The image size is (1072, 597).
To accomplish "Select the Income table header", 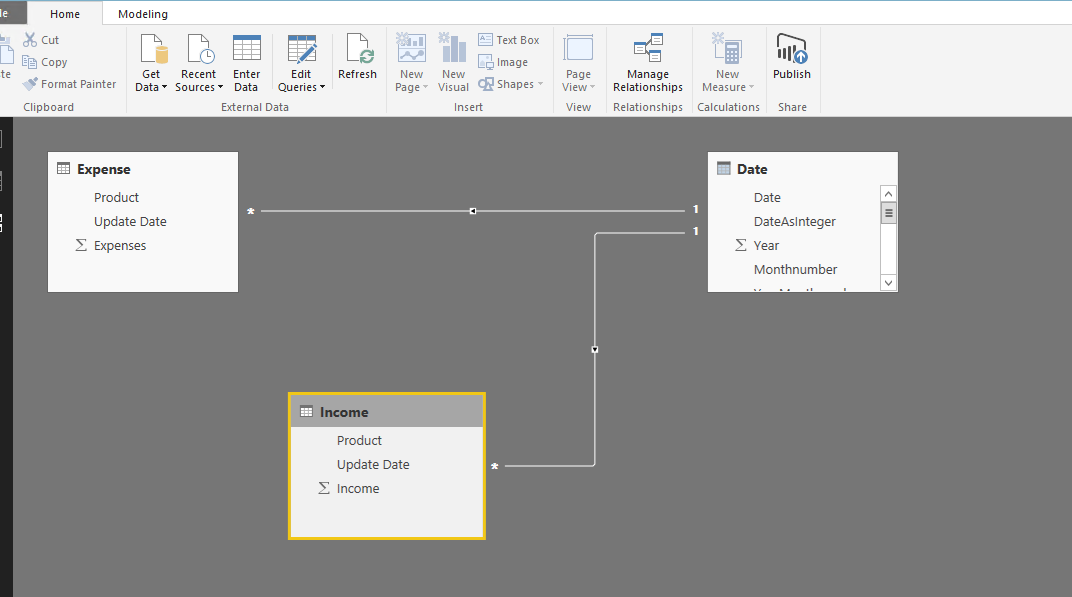I will 387,412.
